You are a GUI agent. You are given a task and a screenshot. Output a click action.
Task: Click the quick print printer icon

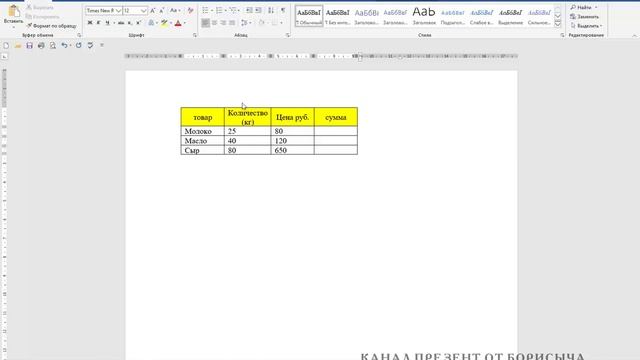(x=41, y=46)
